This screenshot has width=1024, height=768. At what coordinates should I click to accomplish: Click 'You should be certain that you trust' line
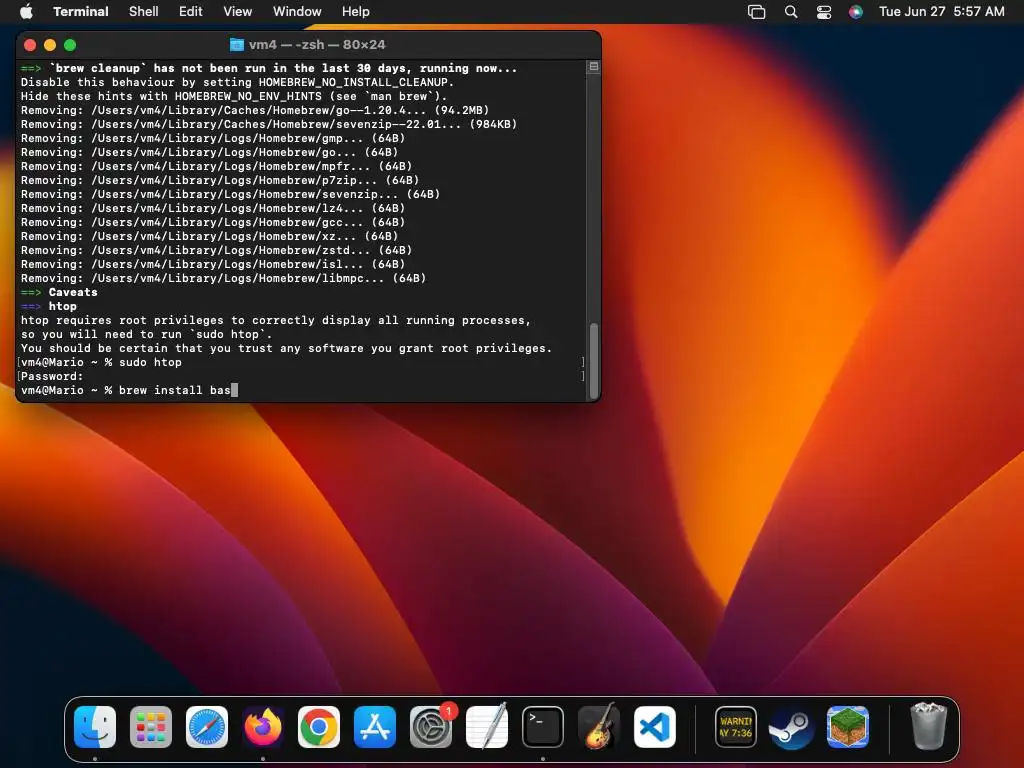pos(286,348)
